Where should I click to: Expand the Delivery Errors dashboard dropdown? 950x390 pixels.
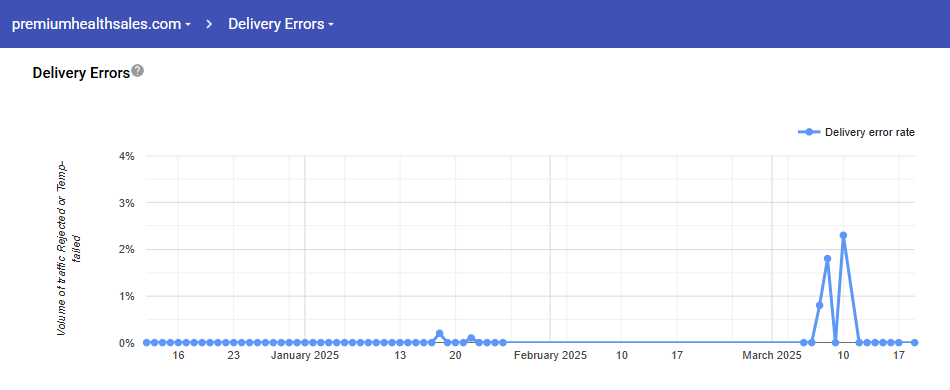click(281, 24)
